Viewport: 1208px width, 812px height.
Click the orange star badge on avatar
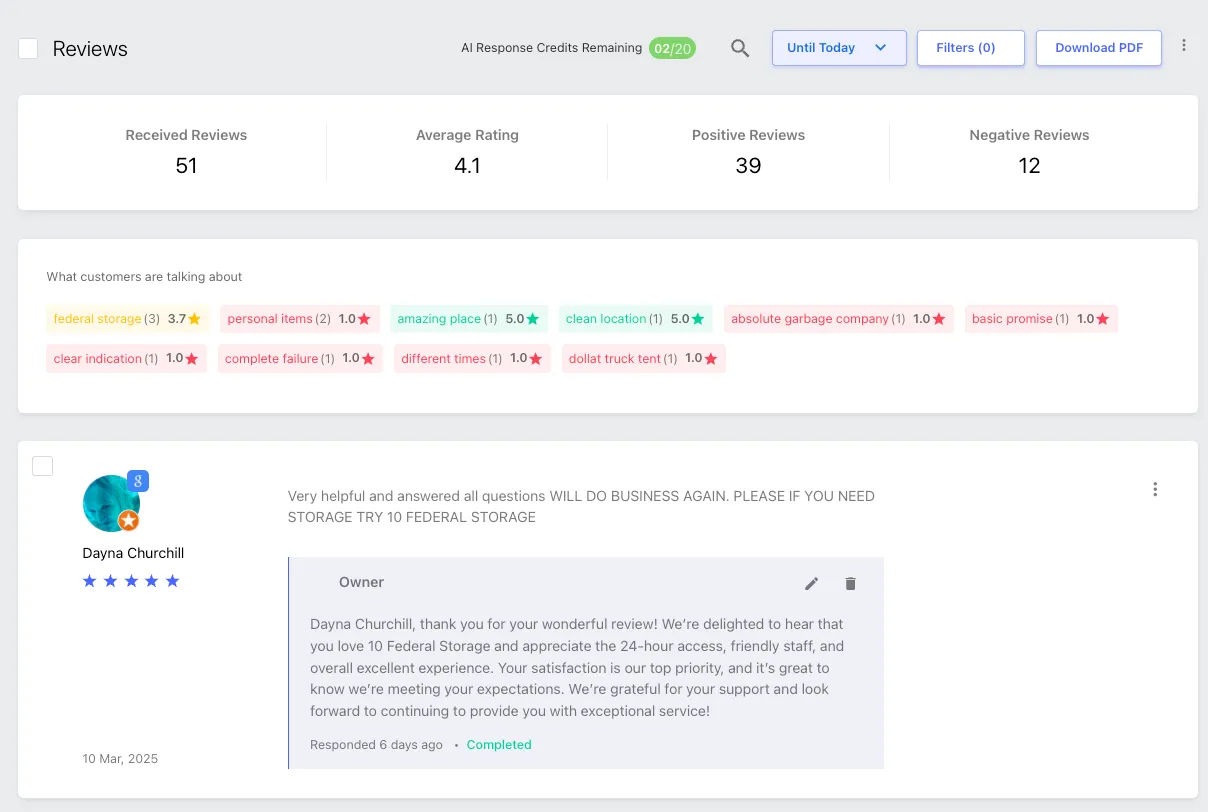click(x=128, y=520)
